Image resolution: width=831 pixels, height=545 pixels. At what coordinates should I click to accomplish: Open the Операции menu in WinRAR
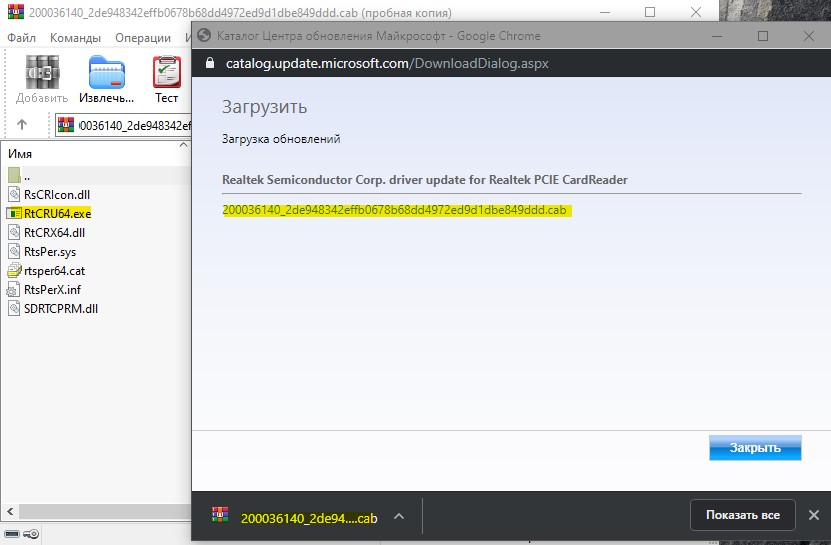point(143,38)
